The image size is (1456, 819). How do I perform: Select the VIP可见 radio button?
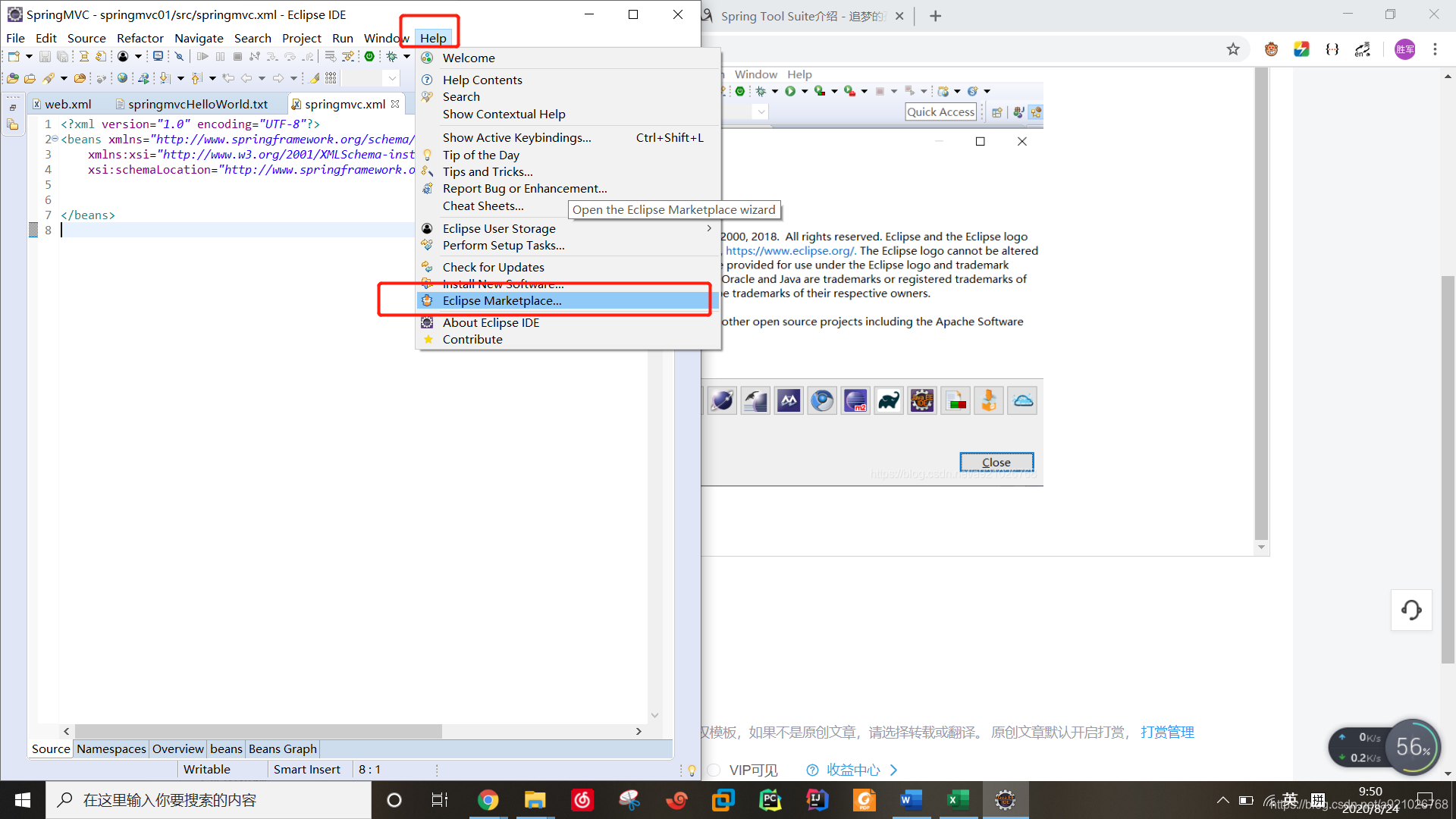click(714, 770)
